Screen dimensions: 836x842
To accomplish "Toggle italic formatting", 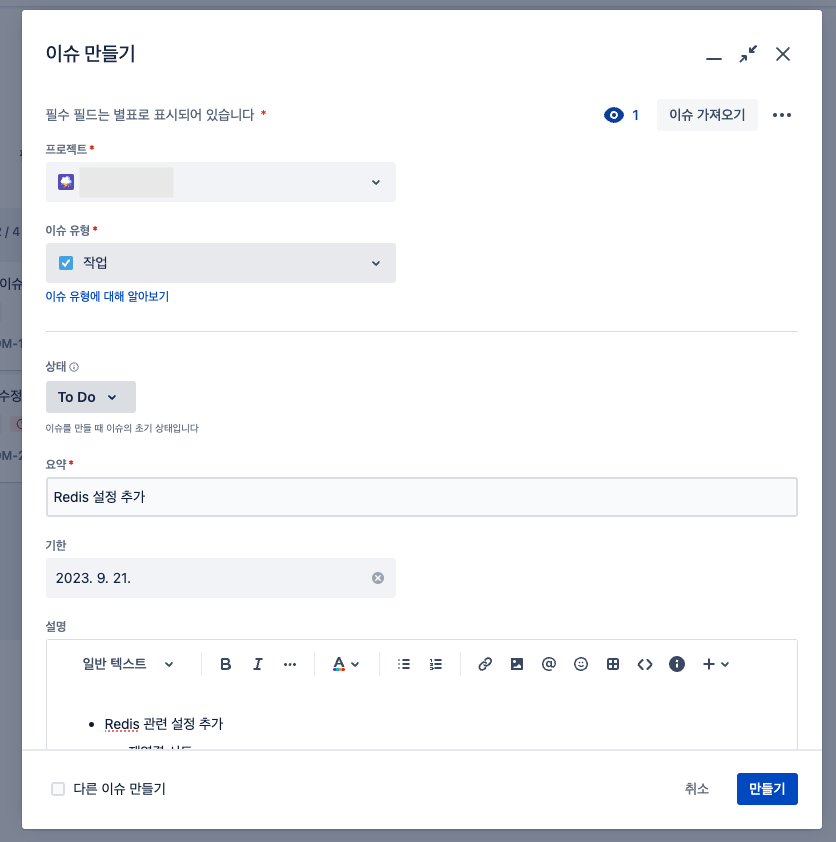I will point(258,664).
